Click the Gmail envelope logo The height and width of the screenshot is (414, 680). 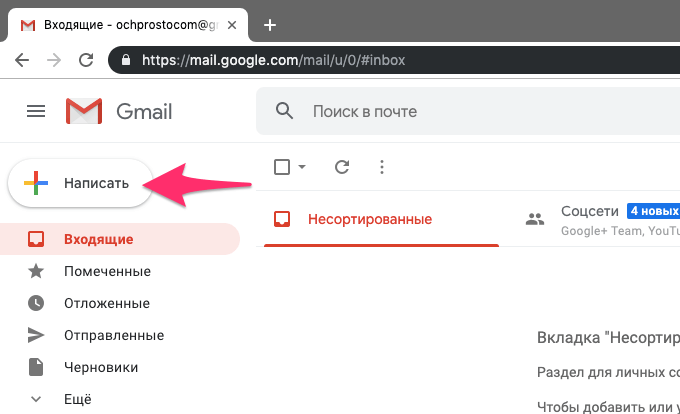pyautogui.click(x=84, y=111)
